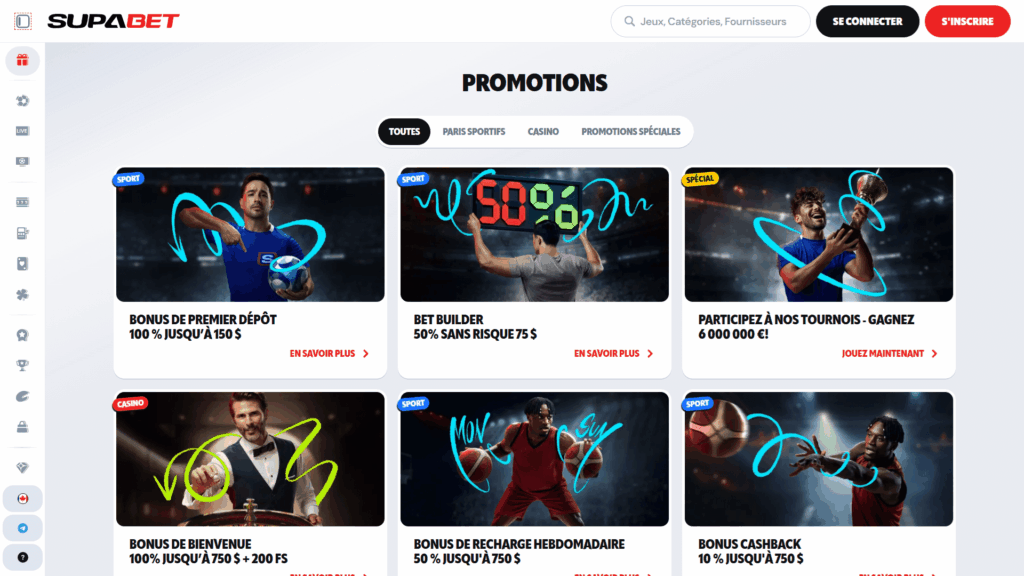This screenshot has height=576, width=1024.
Task: Switch to the Casino tab
Action: (543, 131)
